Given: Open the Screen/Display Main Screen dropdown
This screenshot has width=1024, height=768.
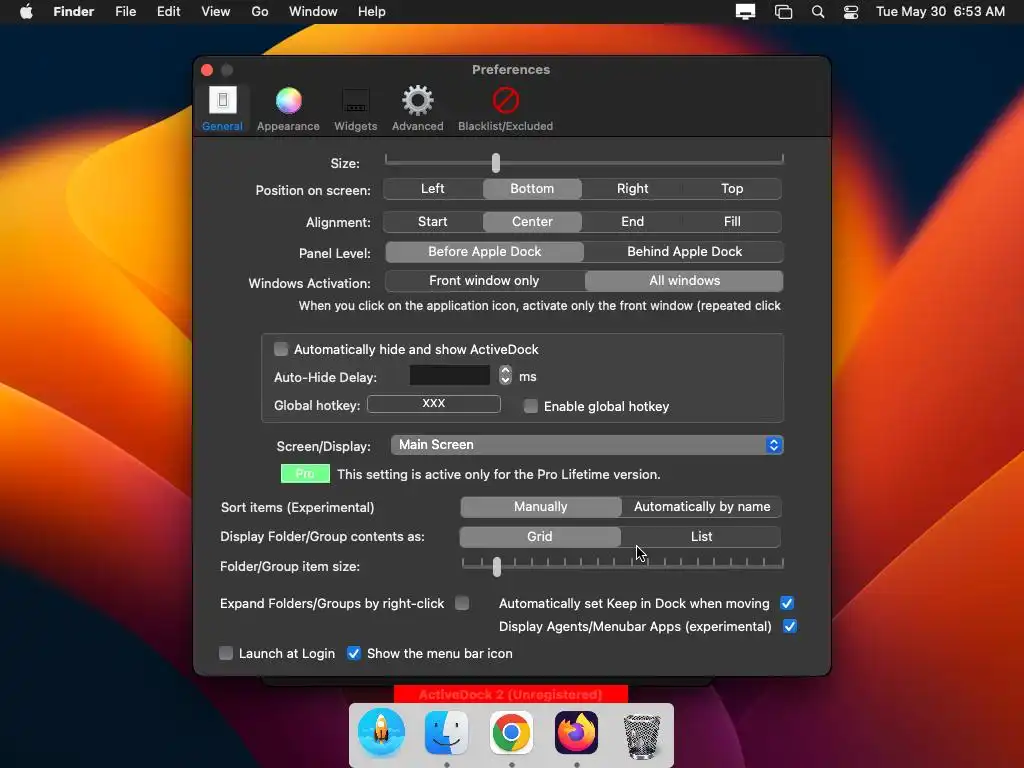Looking at the screenshot, I should click(x=586, y=445).
